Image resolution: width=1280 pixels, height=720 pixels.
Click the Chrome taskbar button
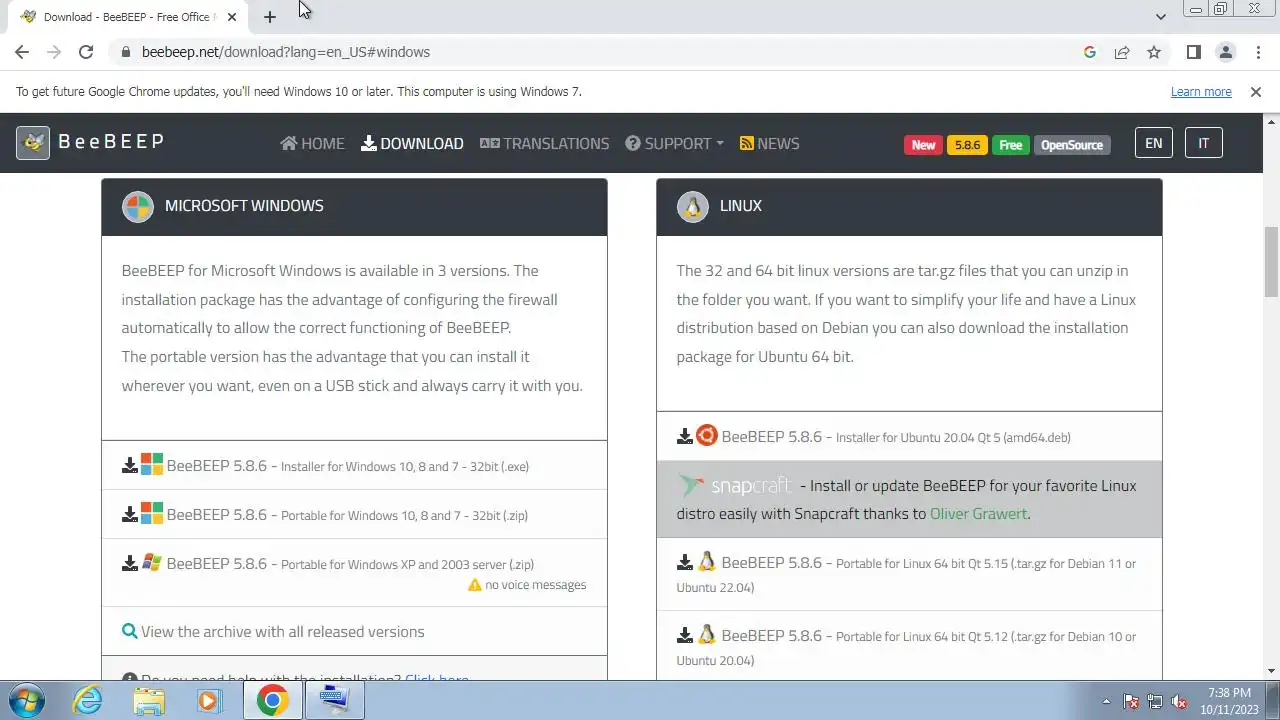(272, 701)
